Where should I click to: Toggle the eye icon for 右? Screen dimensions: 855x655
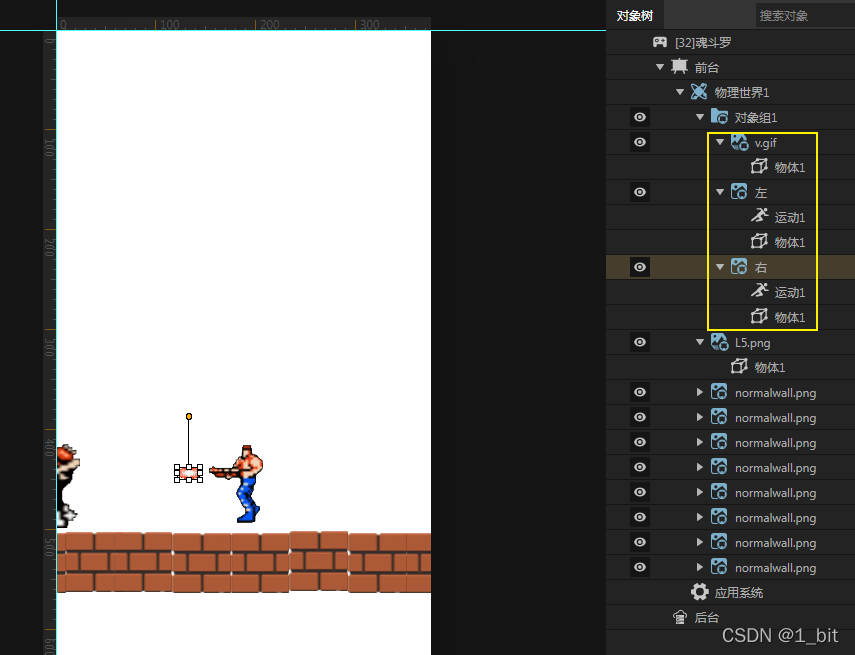(640, 267)
